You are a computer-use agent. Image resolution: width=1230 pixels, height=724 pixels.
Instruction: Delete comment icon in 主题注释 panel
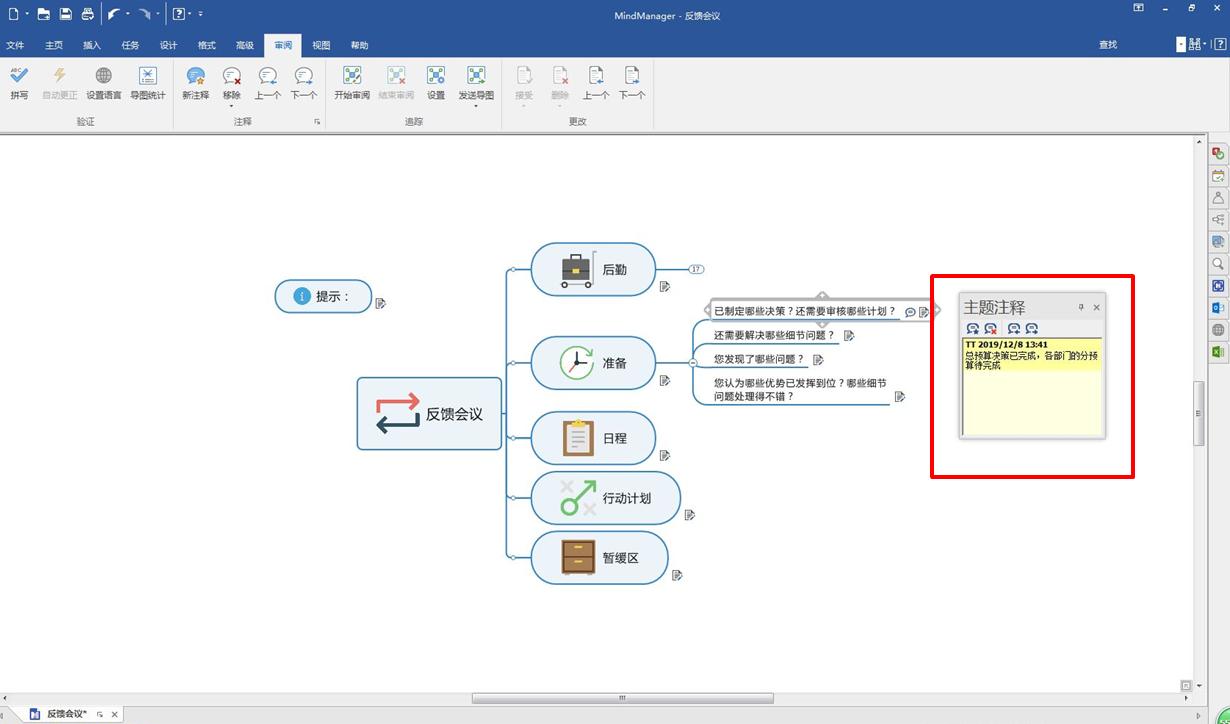(991, 329)
